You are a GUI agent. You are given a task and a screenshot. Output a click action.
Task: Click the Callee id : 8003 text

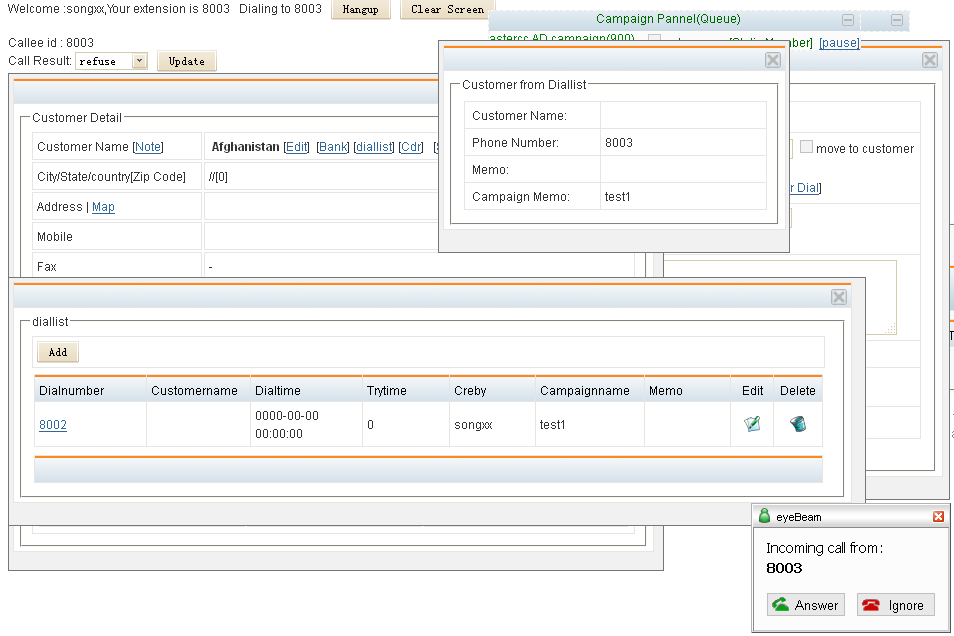coord(51,43)
